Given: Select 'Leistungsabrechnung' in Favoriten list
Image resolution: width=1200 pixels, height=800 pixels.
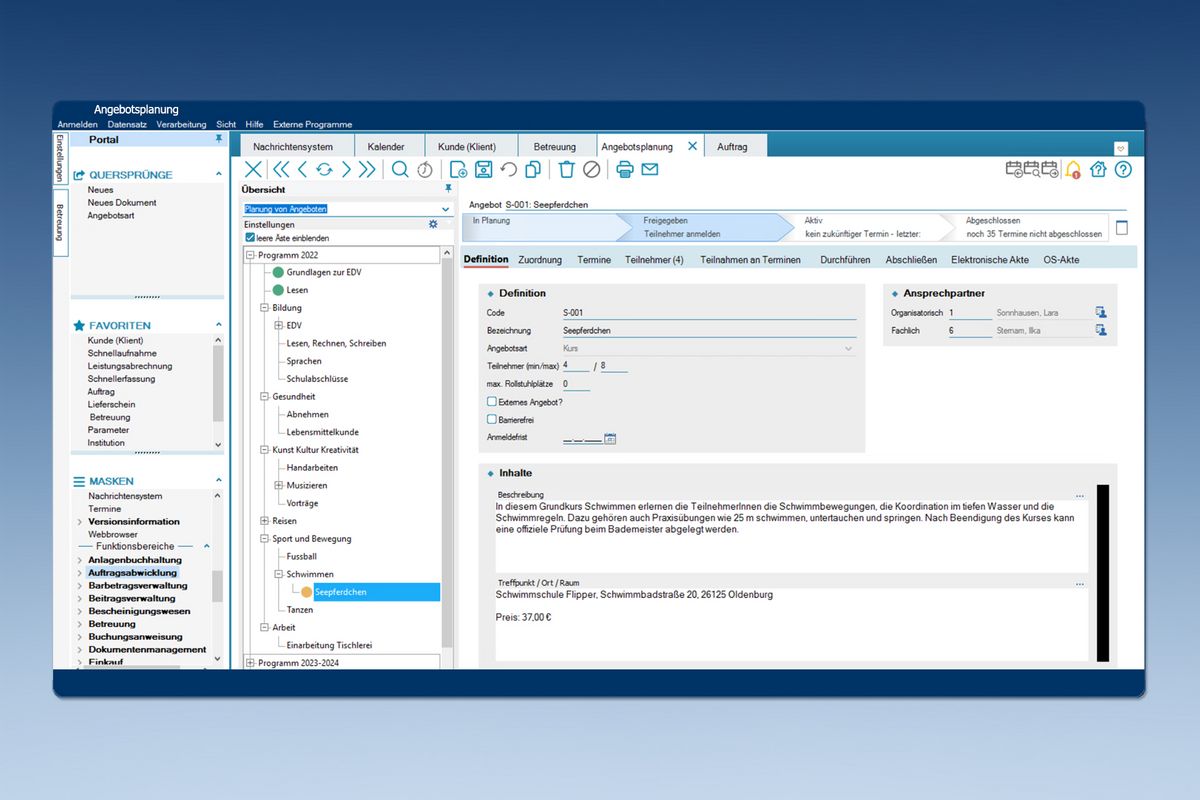Looking at the screenshot, I should click(130, 366).
